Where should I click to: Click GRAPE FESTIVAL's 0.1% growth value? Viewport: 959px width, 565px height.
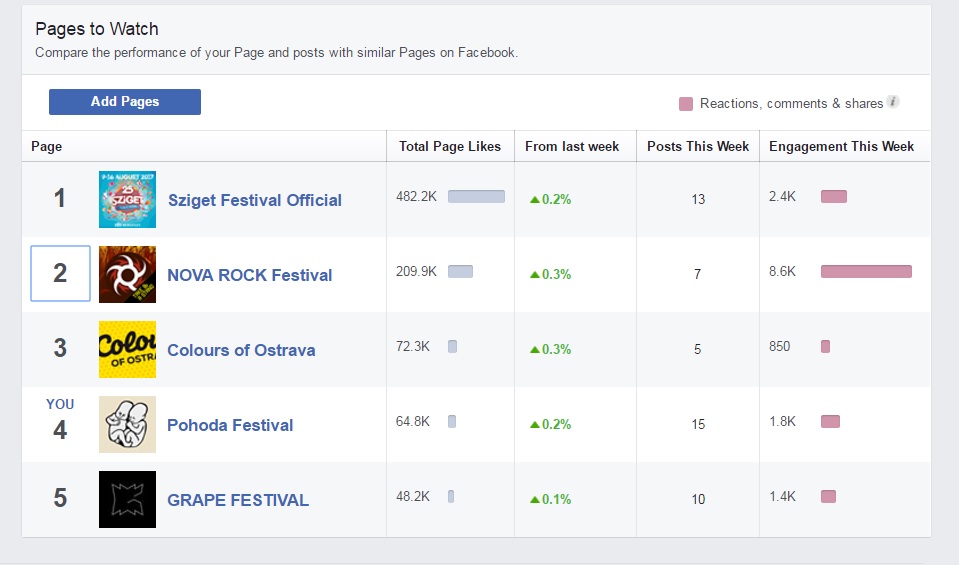coord(550,500)
